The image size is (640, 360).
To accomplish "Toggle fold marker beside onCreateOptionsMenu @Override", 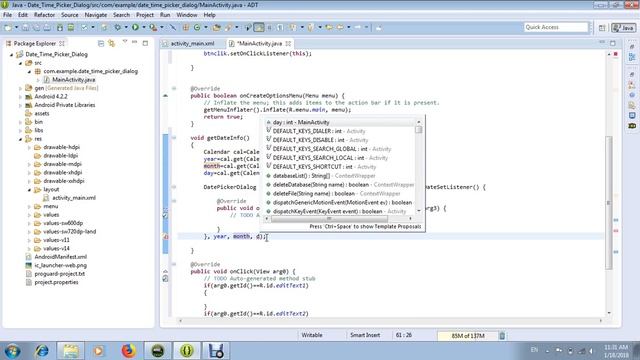I will pos(174,88).
